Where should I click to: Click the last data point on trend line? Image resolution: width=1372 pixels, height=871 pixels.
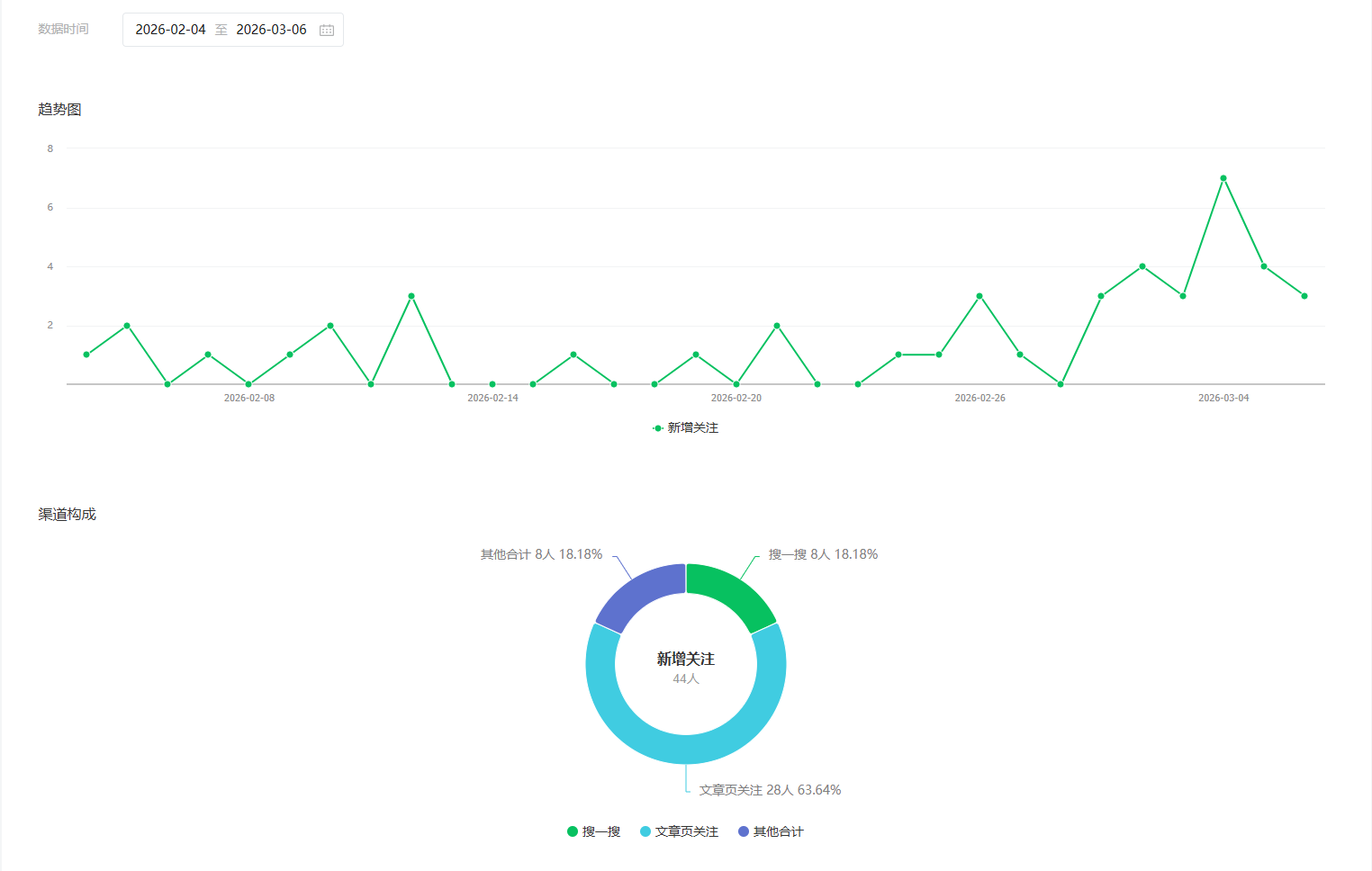1304,296
